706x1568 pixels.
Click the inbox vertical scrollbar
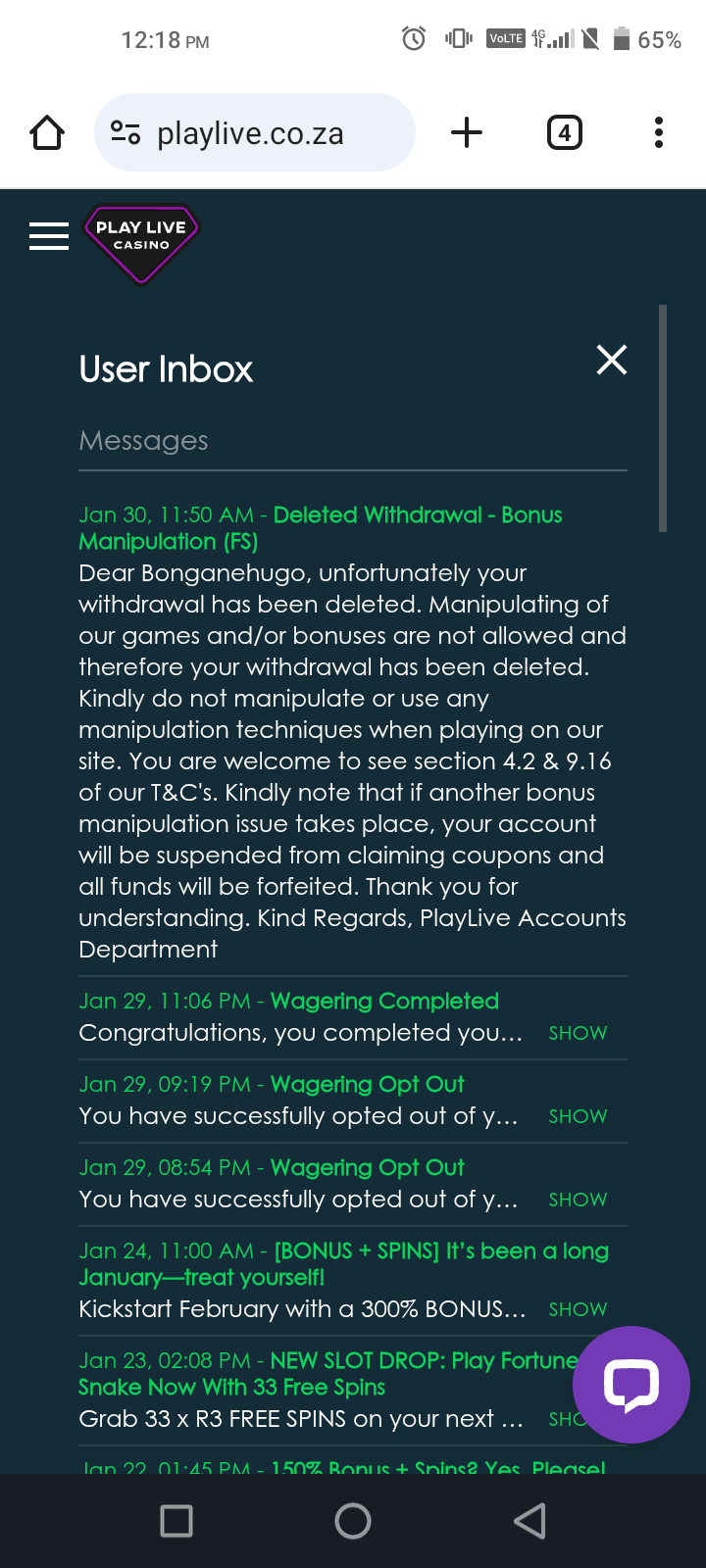[x=663, y=418]
